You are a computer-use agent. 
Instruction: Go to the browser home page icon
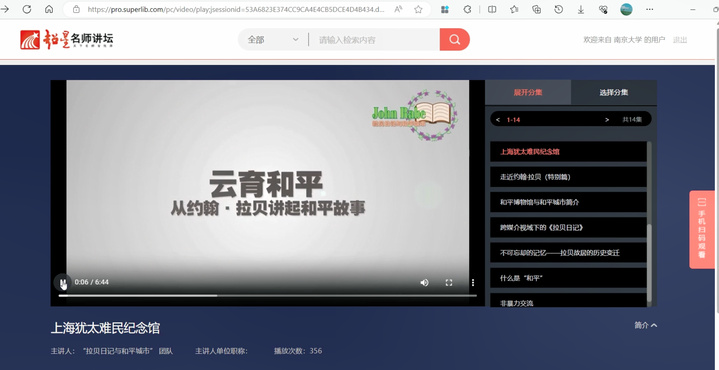pyautogui.click(x=49, y=9)
